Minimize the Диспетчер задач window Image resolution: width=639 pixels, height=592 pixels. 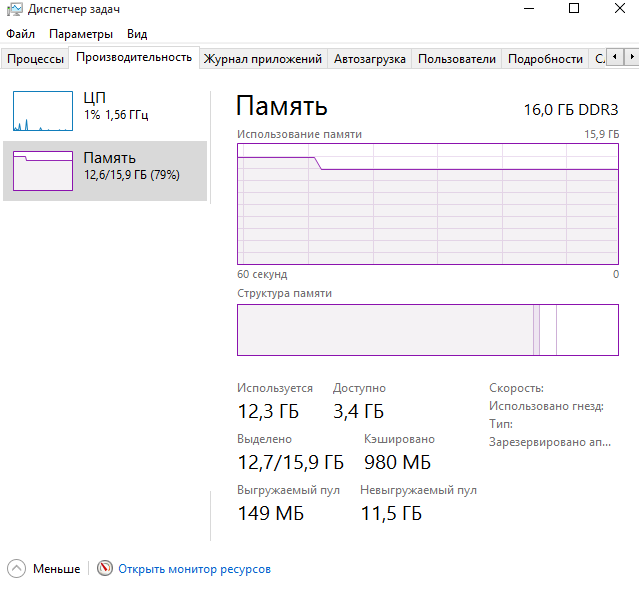(x=527, y=9)
